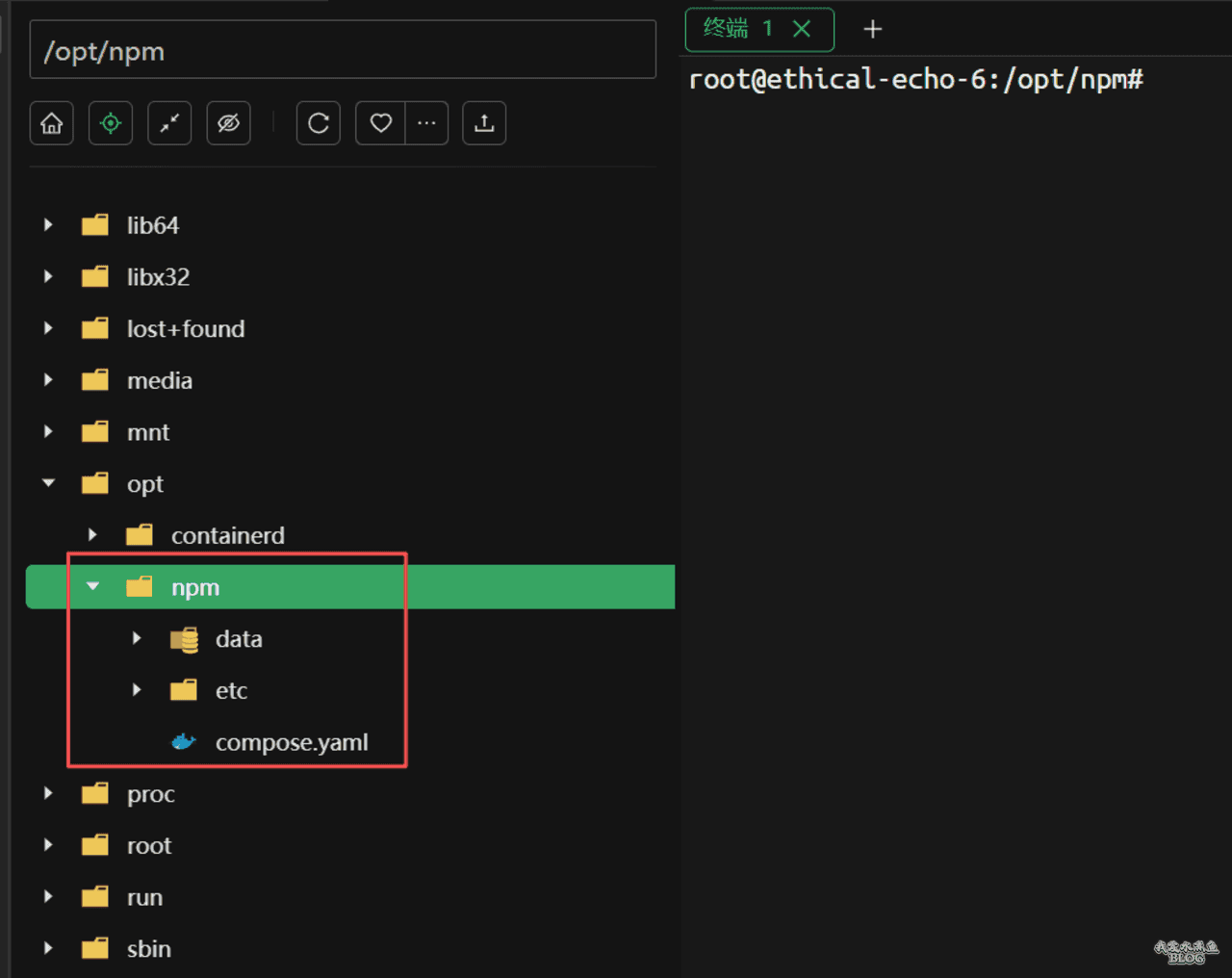This screenshot has height=978, width=1232.
Task: Click the upload file icon
Action: click(484, 123)
